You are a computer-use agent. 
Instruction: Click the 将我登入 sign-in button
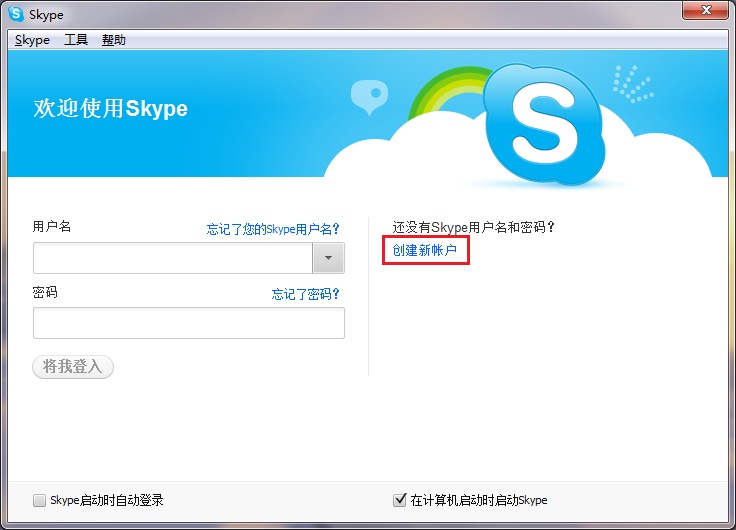(73, 367)
